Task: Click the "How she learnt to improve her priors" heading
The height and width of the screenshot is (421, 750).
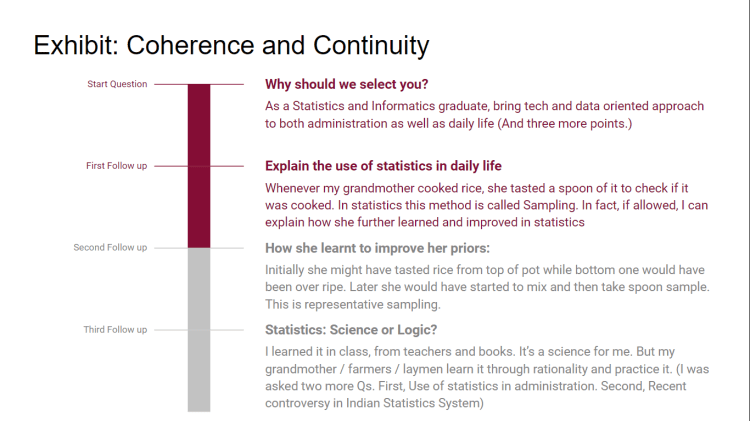Action: pos(376,248)
